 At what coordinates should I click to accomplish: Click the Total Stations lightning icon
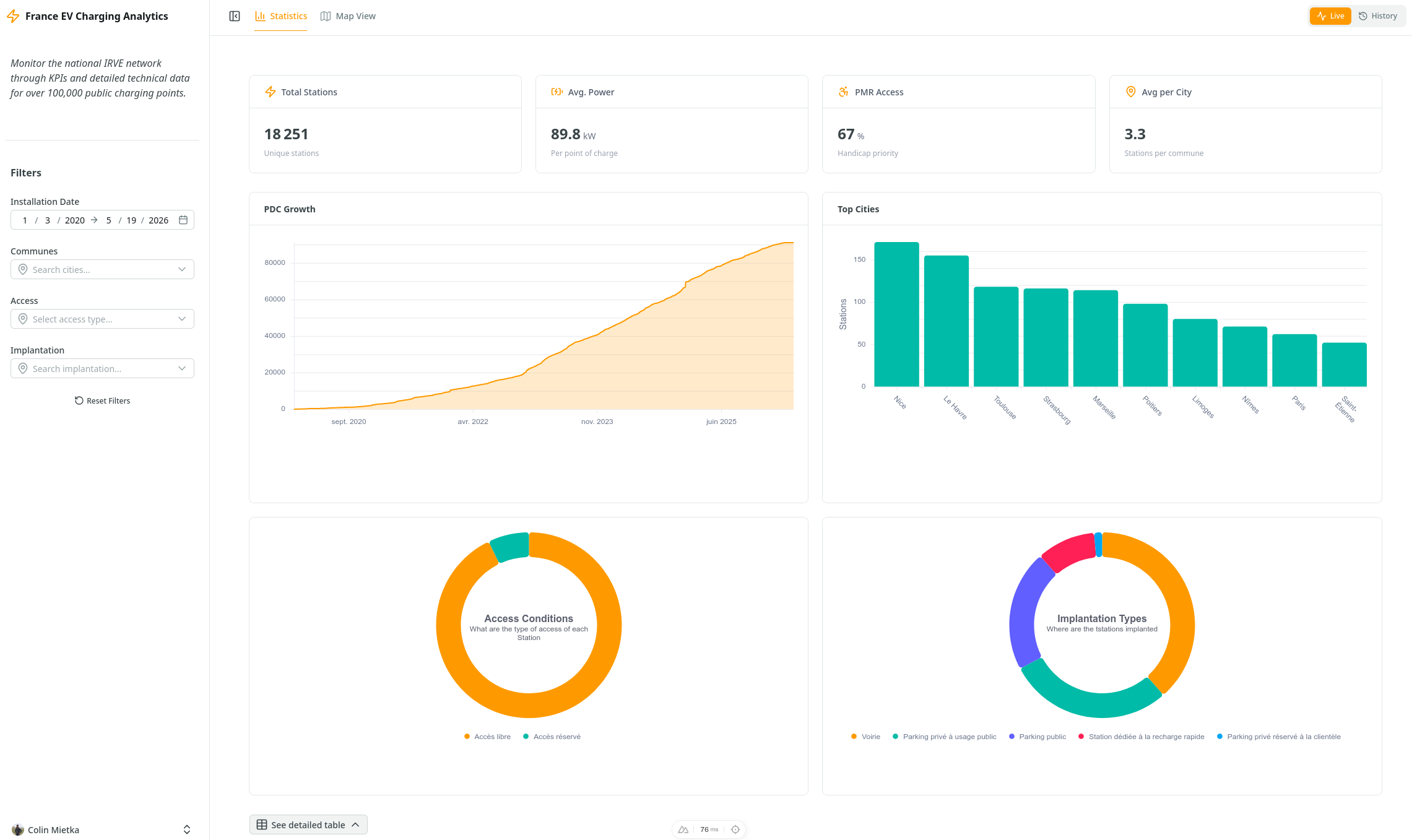point(271,92)
